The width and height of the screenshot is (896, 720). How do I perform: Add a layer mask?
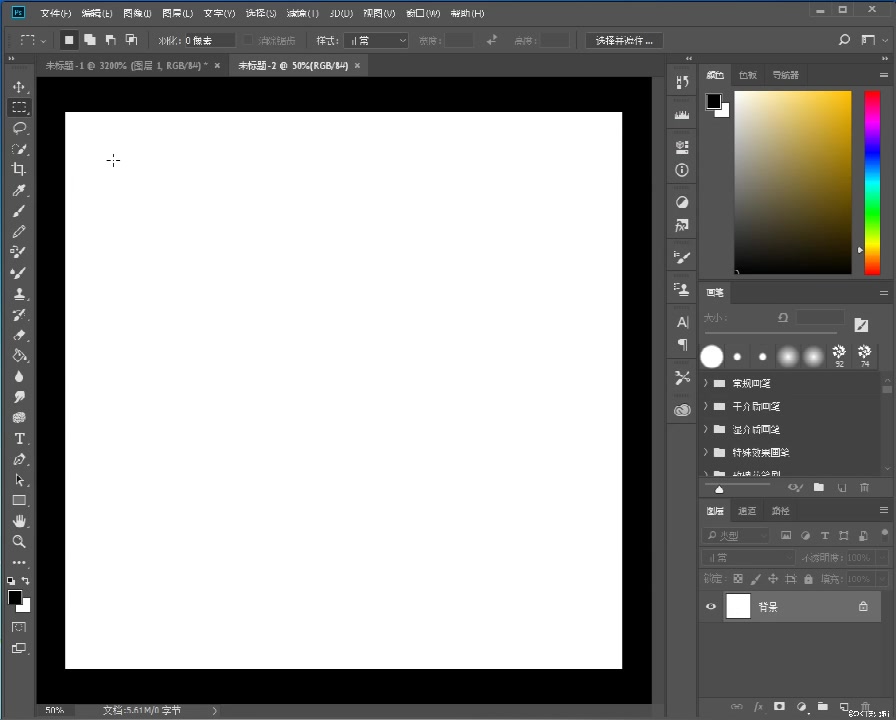(x=779, y=707)
